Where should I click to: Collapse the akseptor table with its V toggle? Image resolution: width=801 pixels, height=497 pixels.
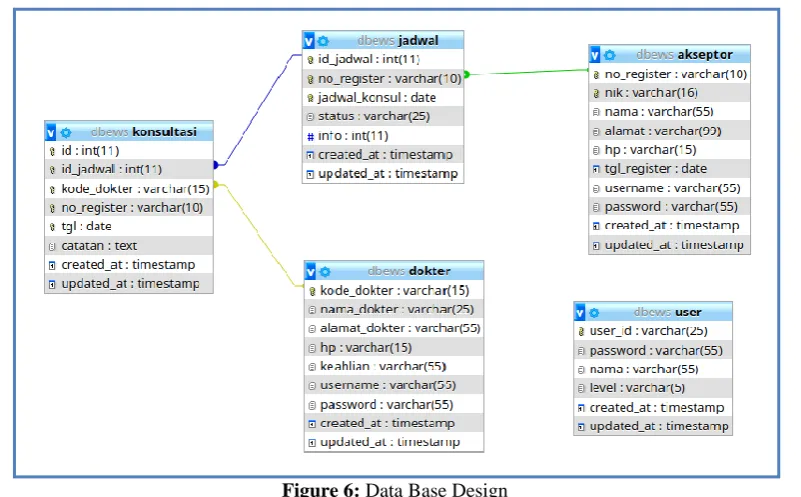click(595, 55)
